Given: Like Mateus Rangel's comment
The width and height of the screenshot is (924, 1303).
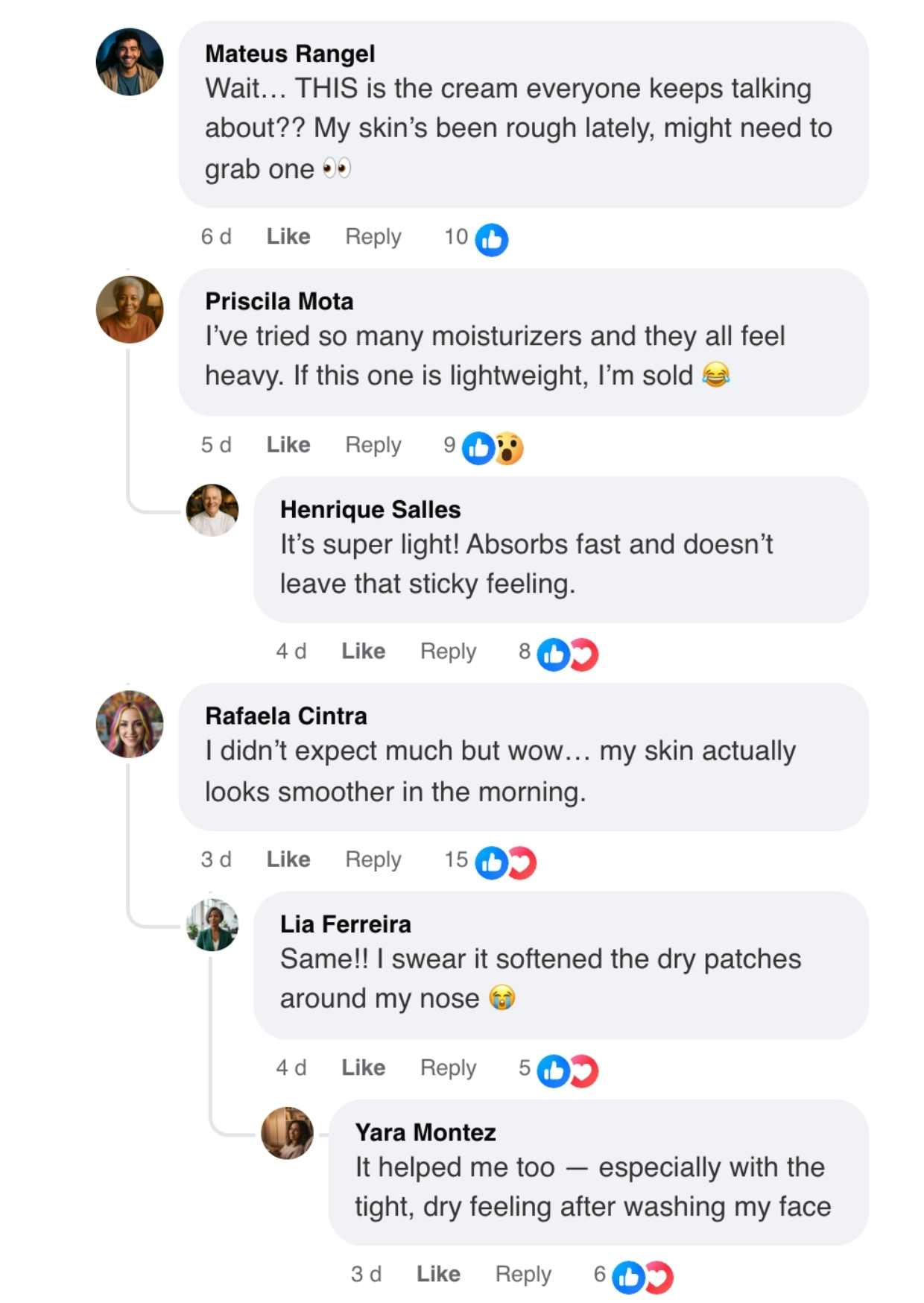Looking at the screenshot, I should click(288, 237).
